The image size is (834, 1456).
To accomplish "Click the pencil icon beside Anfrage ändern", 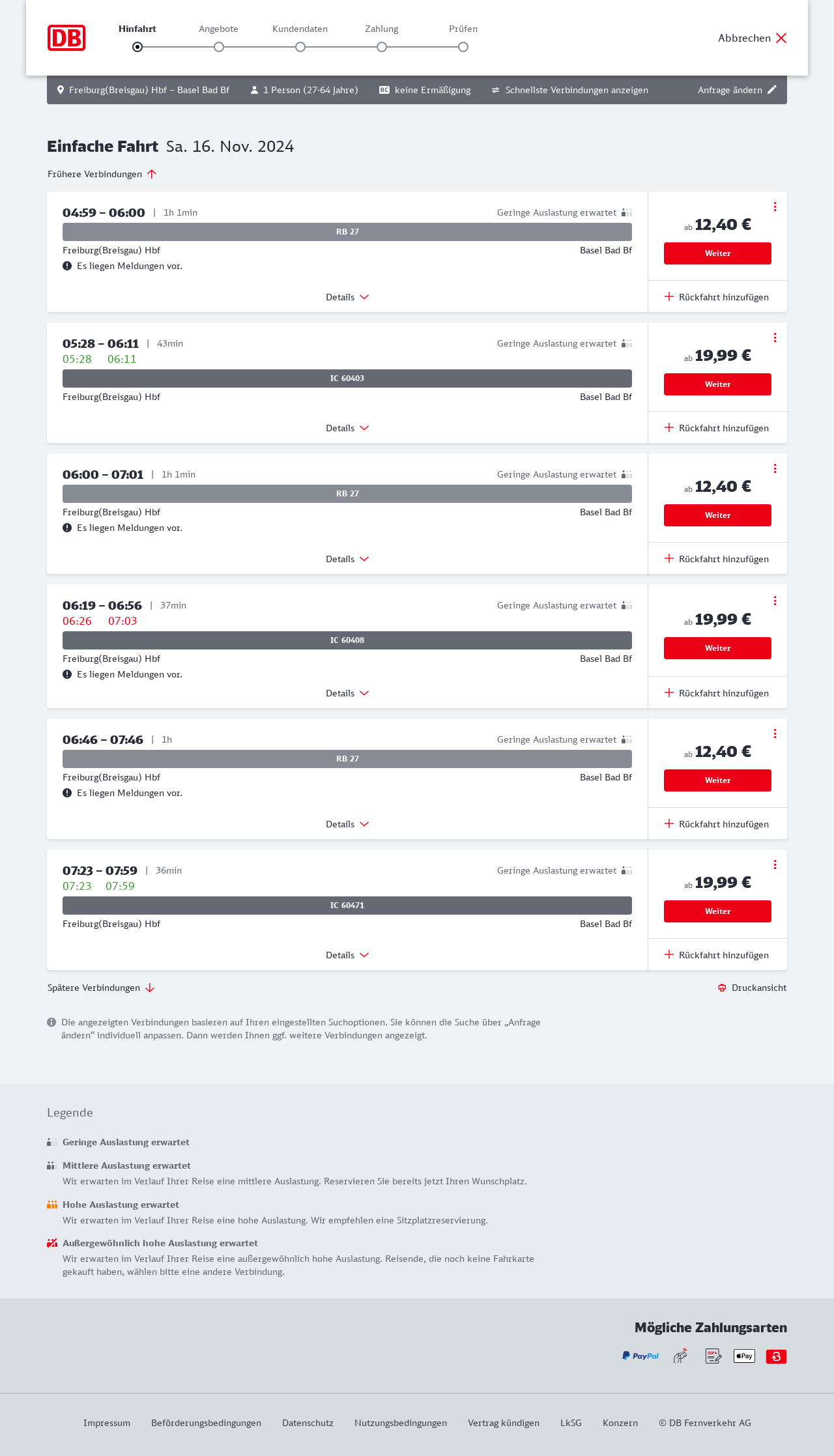I will click(x=772, y=90).
